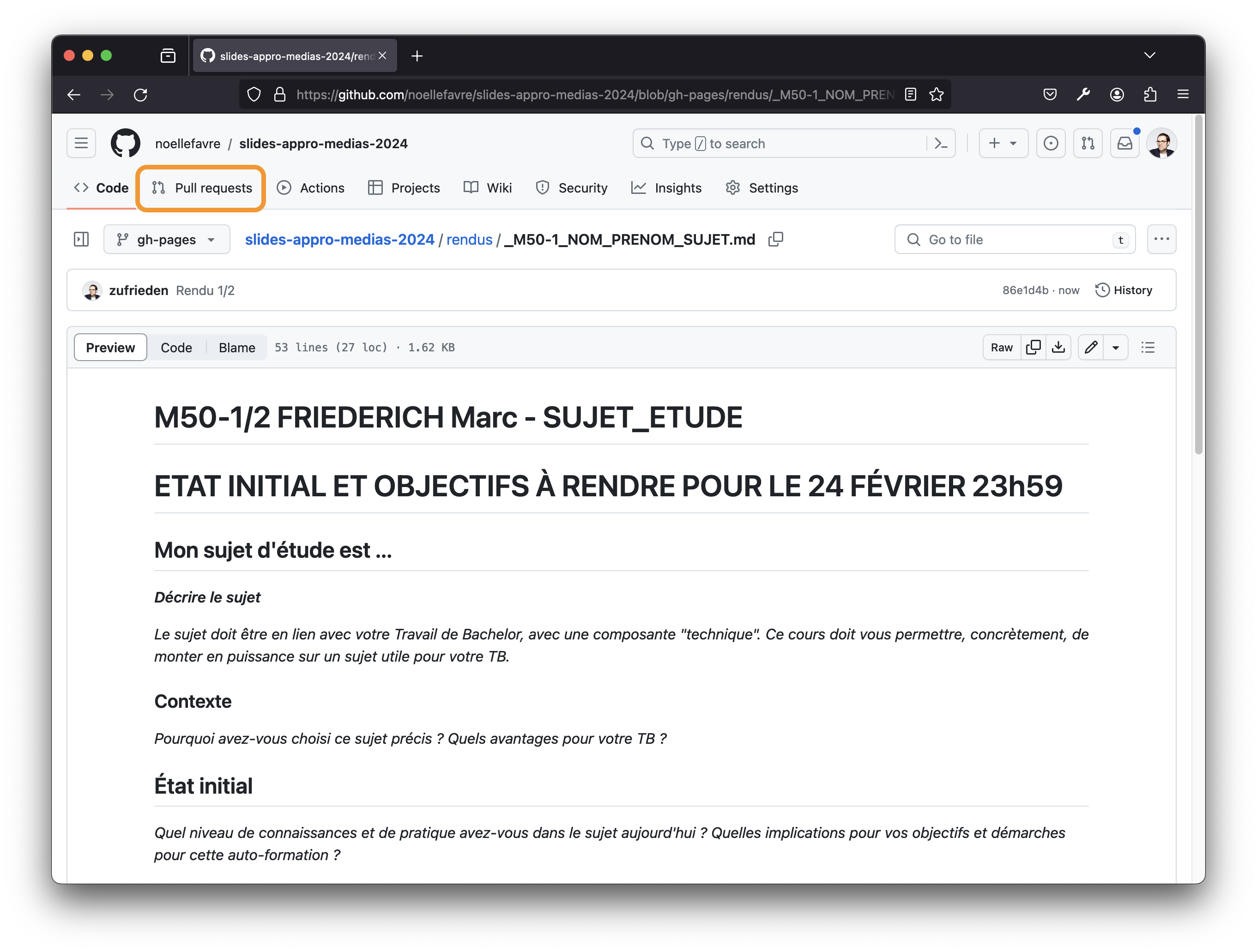This screenshot has height=952, width=1257.
Task: Open the command palette icon
Action: pyautogui.click(x=941, y=143)
